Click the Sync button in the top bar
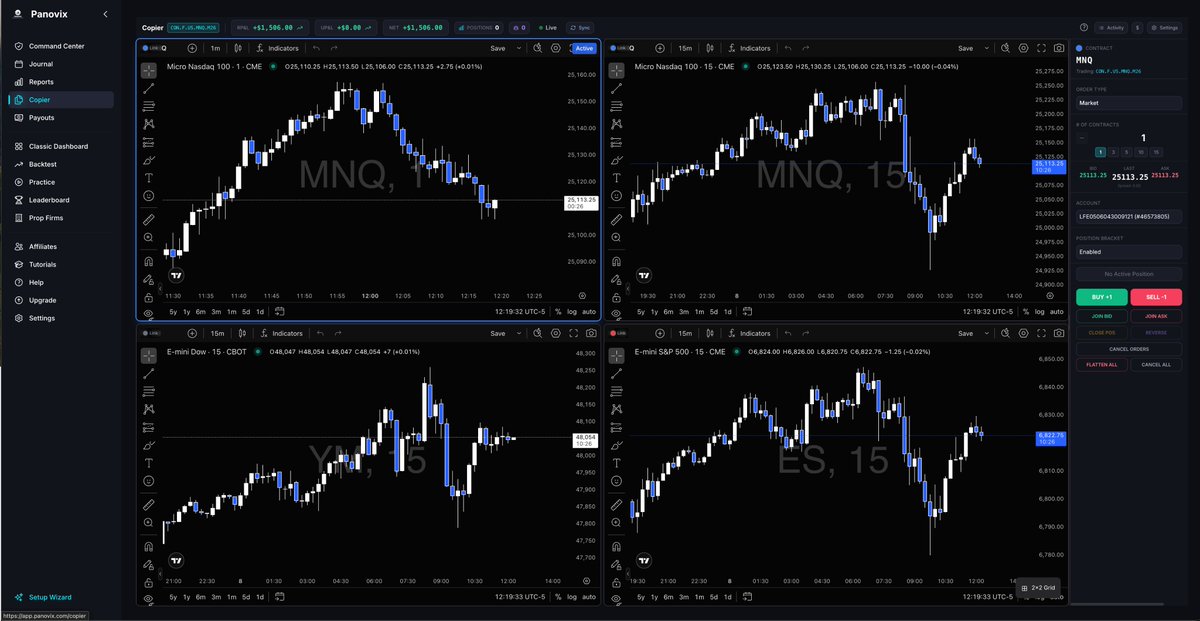 point(580,27)
